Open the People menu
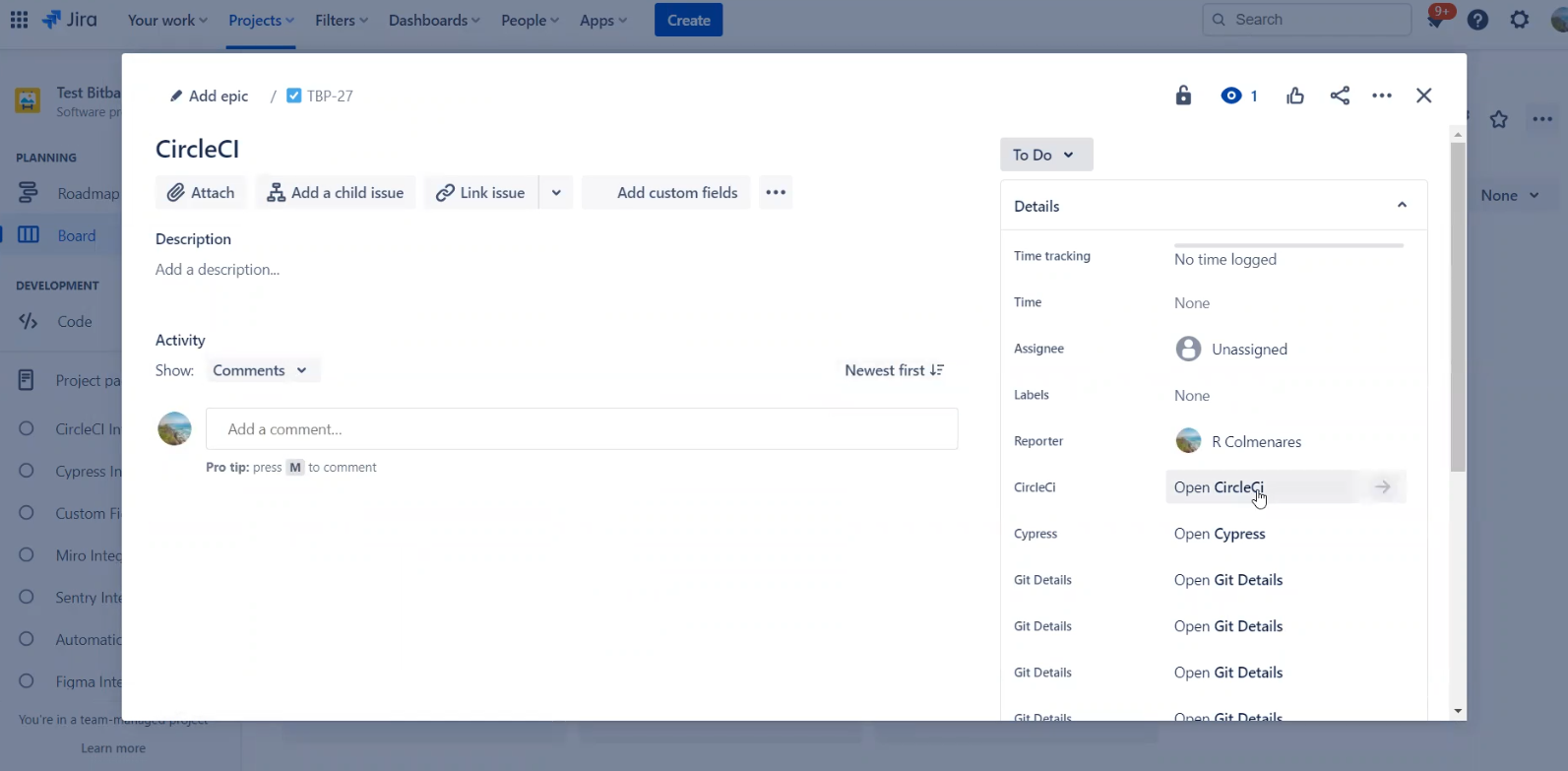The width and height of the screenshot is (1568, 771). [x=530, y=20]
